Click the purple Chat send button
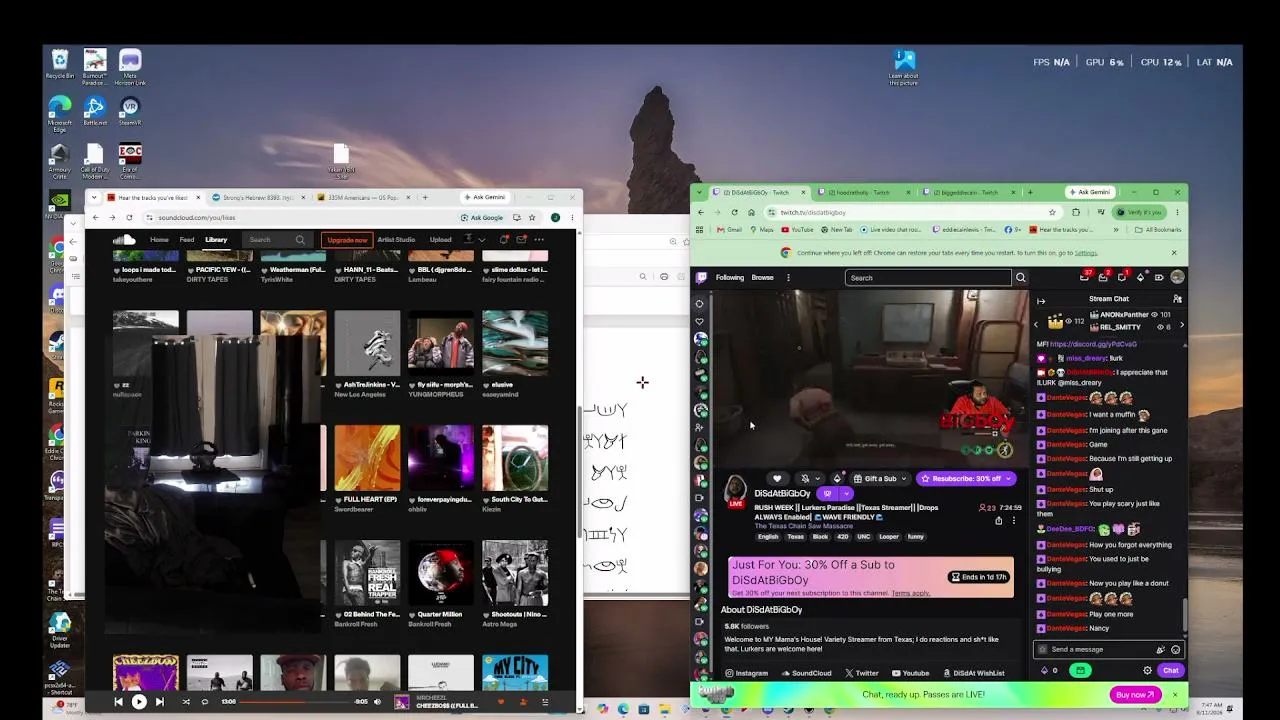1280x720 pixels. [x=1170, y=671]
